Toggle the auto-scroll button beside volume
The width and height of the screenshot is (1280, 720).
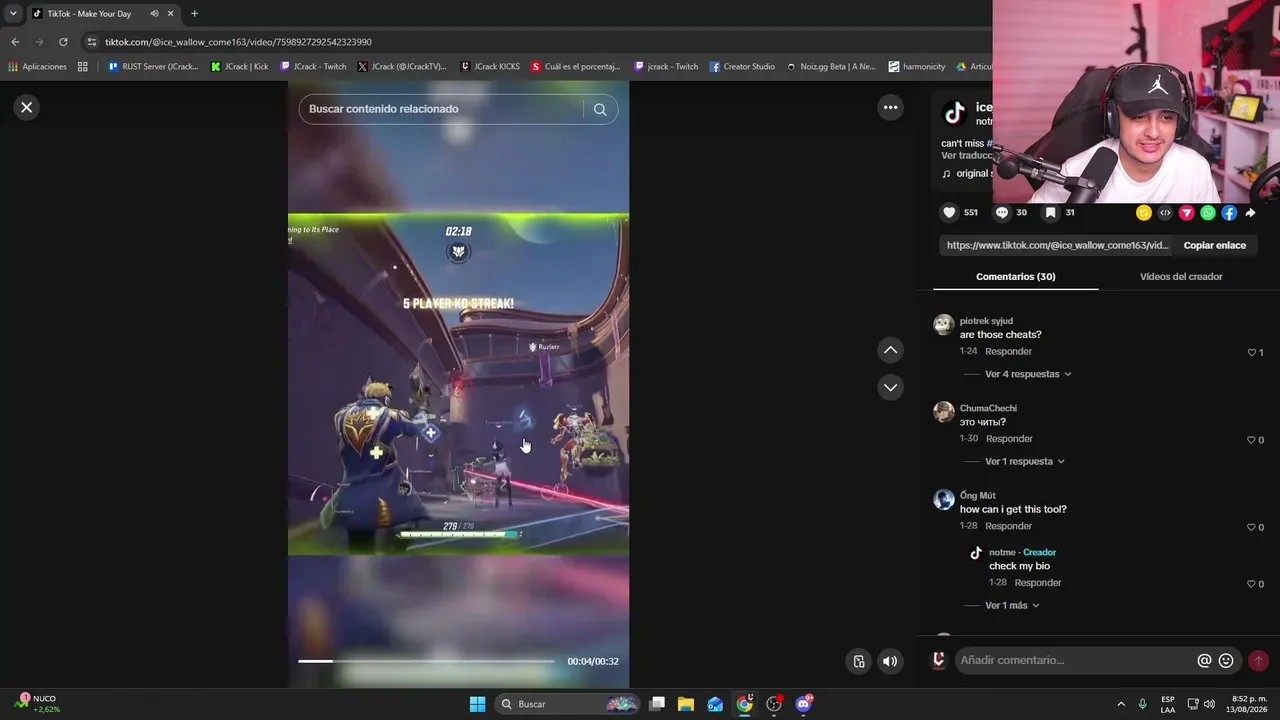click(859, 661)
